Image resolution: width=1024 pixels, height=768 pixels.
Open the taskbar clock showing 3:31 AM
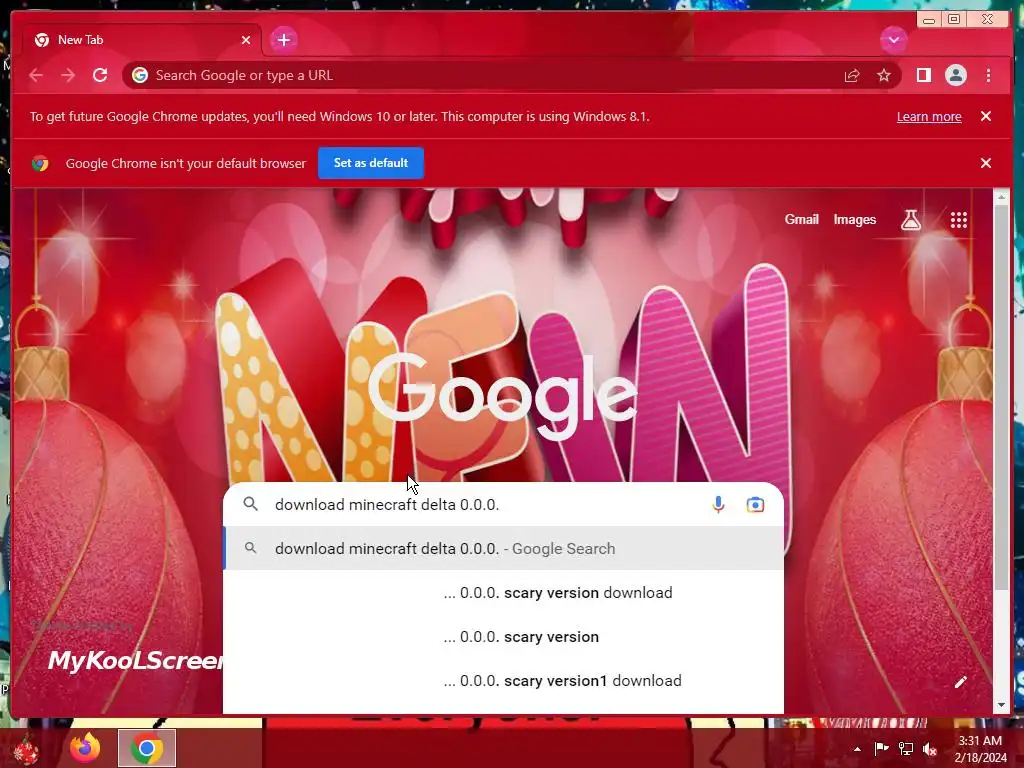[981, 749]
